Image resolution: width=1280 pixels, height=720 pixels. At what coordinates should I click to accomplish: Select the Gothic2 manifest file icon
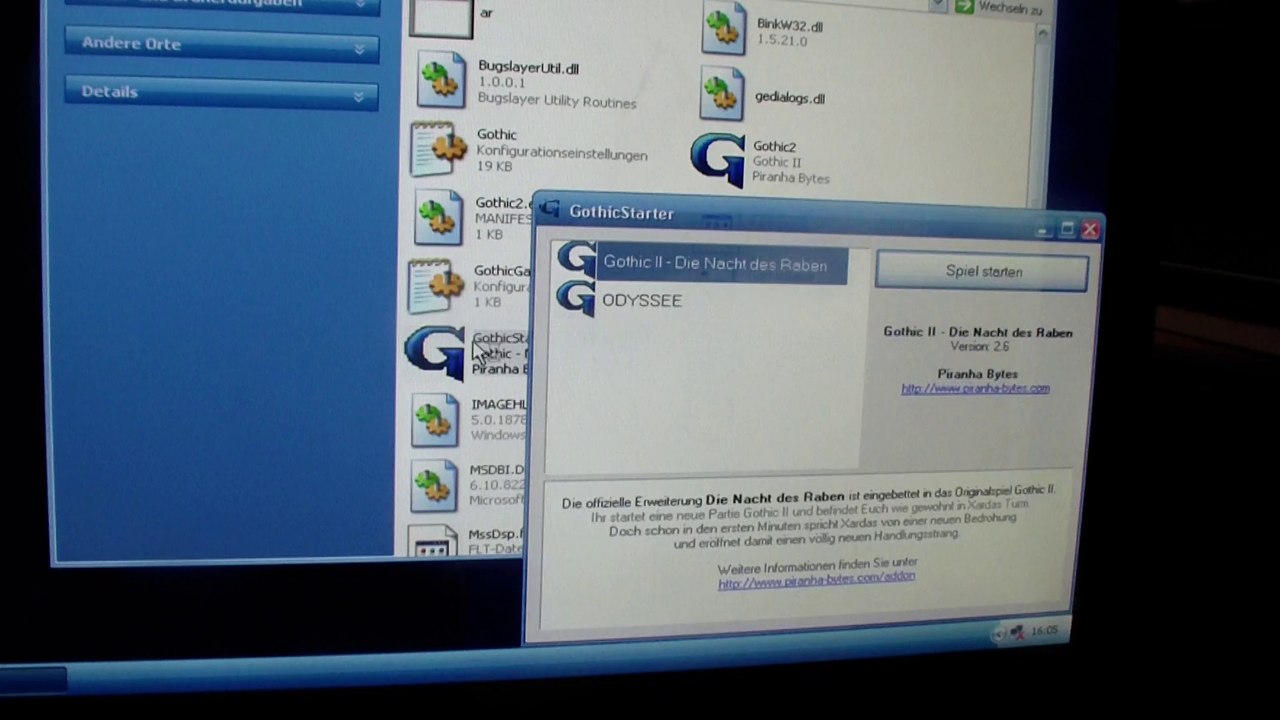tap(438, 218)
